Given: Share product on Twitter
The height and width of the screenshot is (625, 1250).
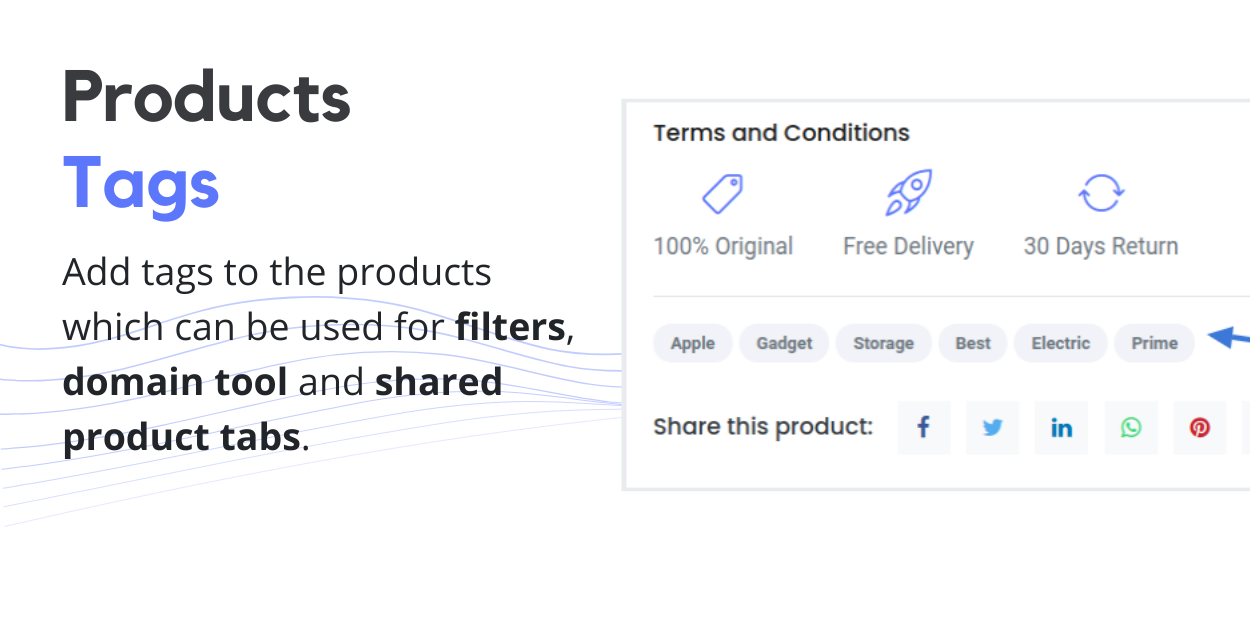Looking at the screenshot, I should (x=992, y=428).
